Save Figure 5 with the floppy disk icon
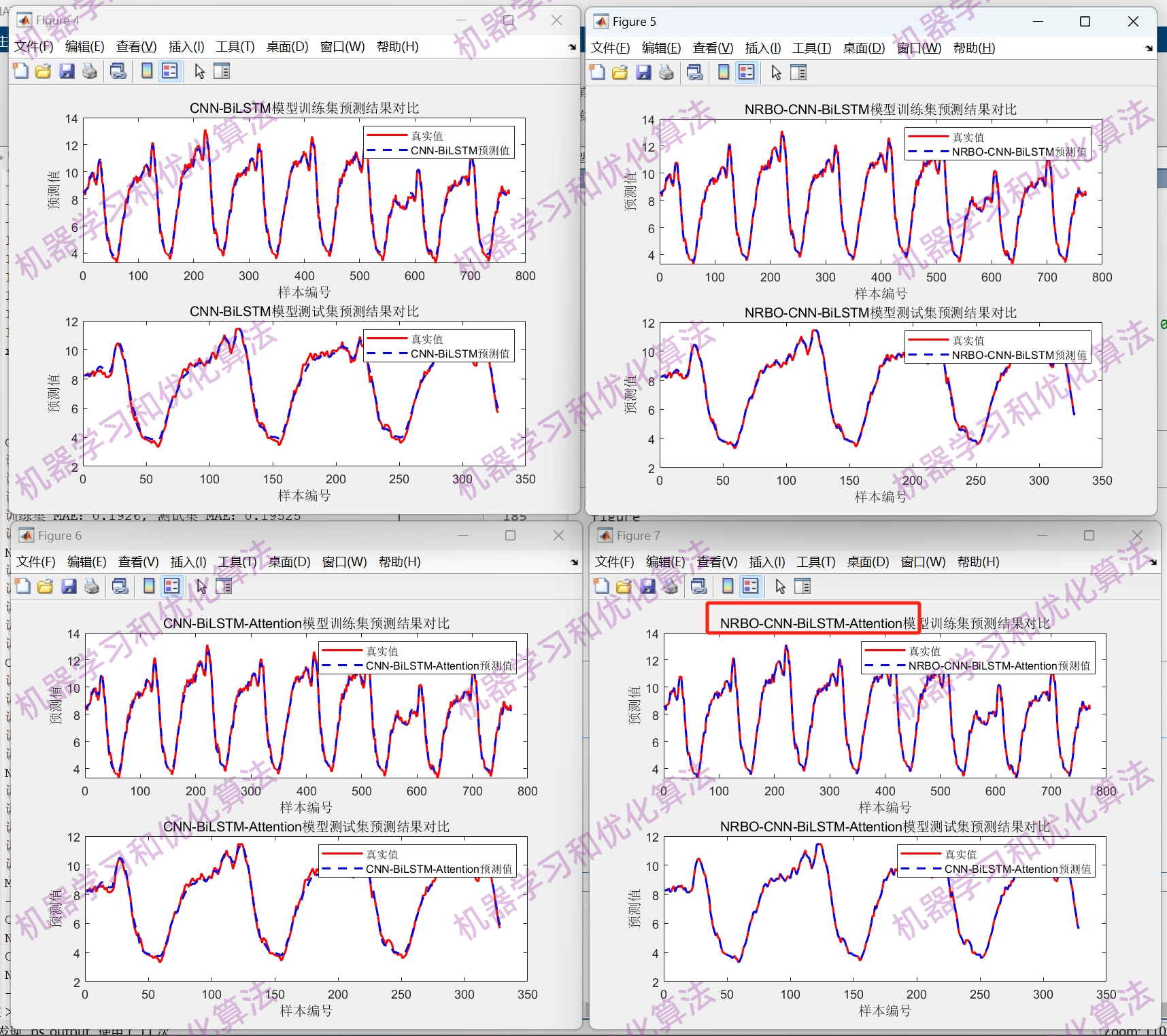1167x1036 pixels. (643, 72)
